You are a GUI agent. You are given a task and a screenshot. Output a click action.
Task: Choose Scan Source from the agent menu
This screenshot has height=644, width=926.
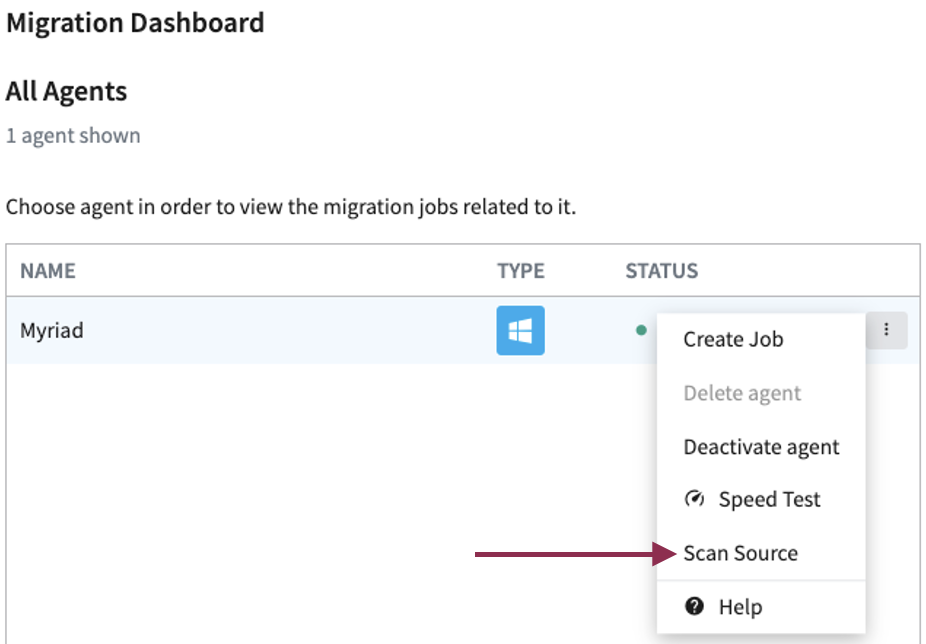tap(741, 553)
